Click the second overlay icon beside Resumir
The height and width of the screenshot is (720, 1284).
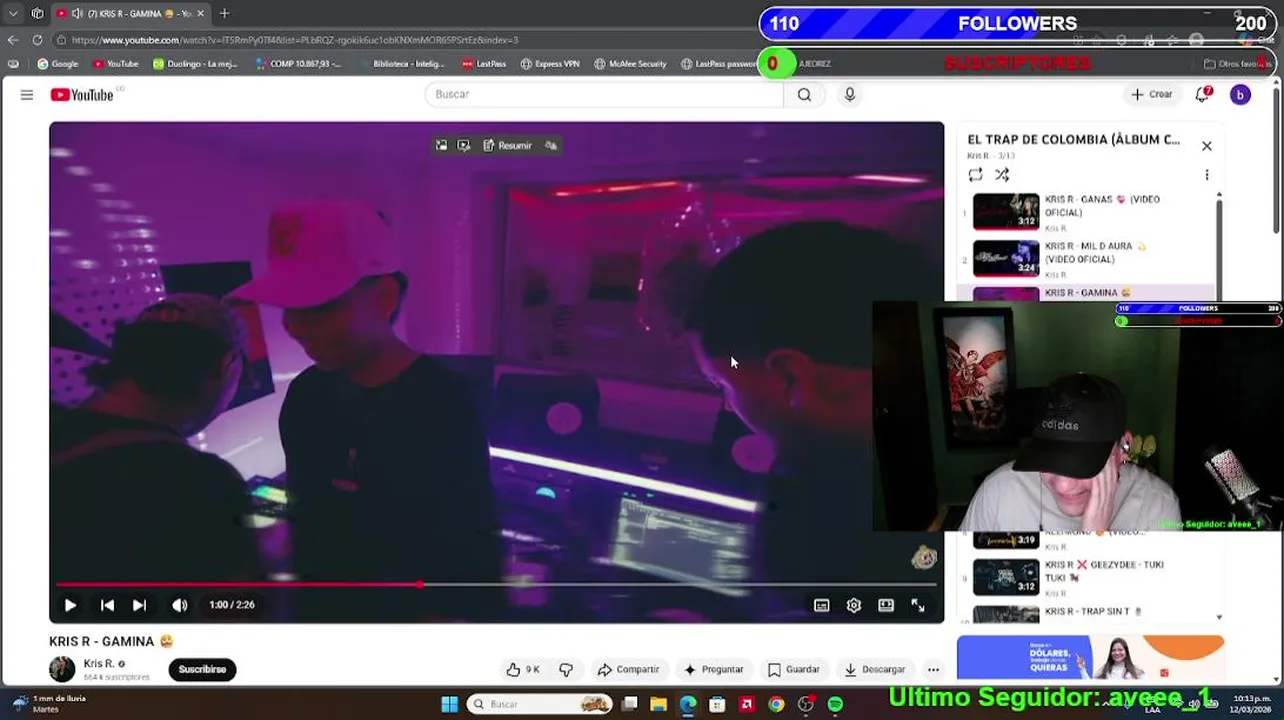(x=463, y=146)
